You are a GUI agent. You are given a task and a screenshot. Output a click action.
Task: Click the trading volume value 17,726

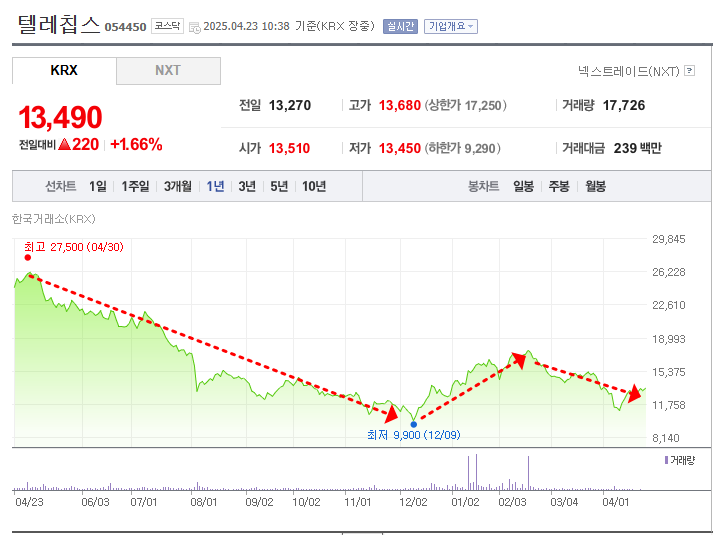coord(624,105)
